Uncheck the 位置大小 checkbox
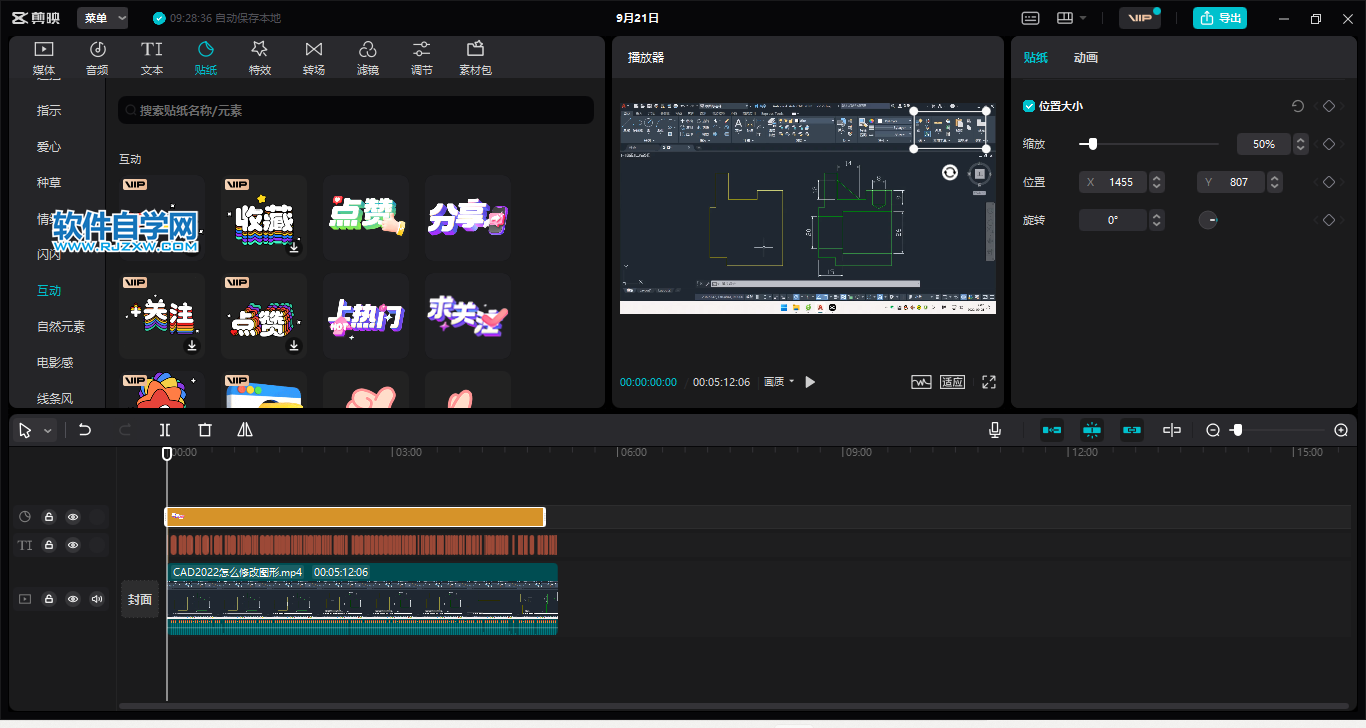The image size is (1366, 728). coord(1029,106)
